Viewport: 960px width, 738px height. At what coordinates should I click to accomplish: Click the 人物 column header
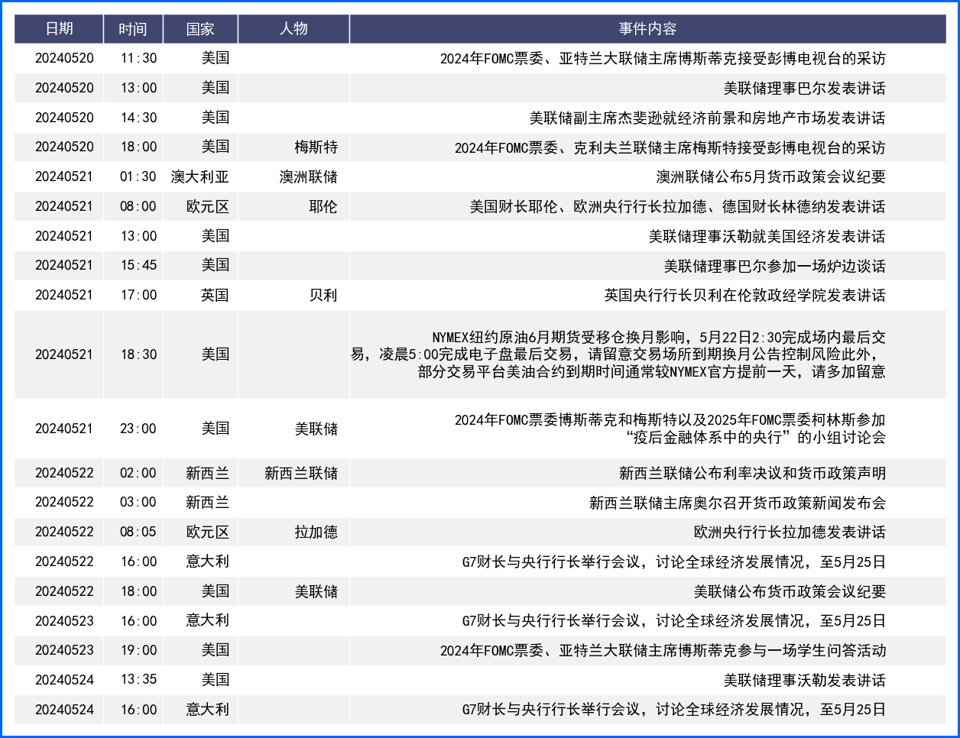[x=294, y=29]
